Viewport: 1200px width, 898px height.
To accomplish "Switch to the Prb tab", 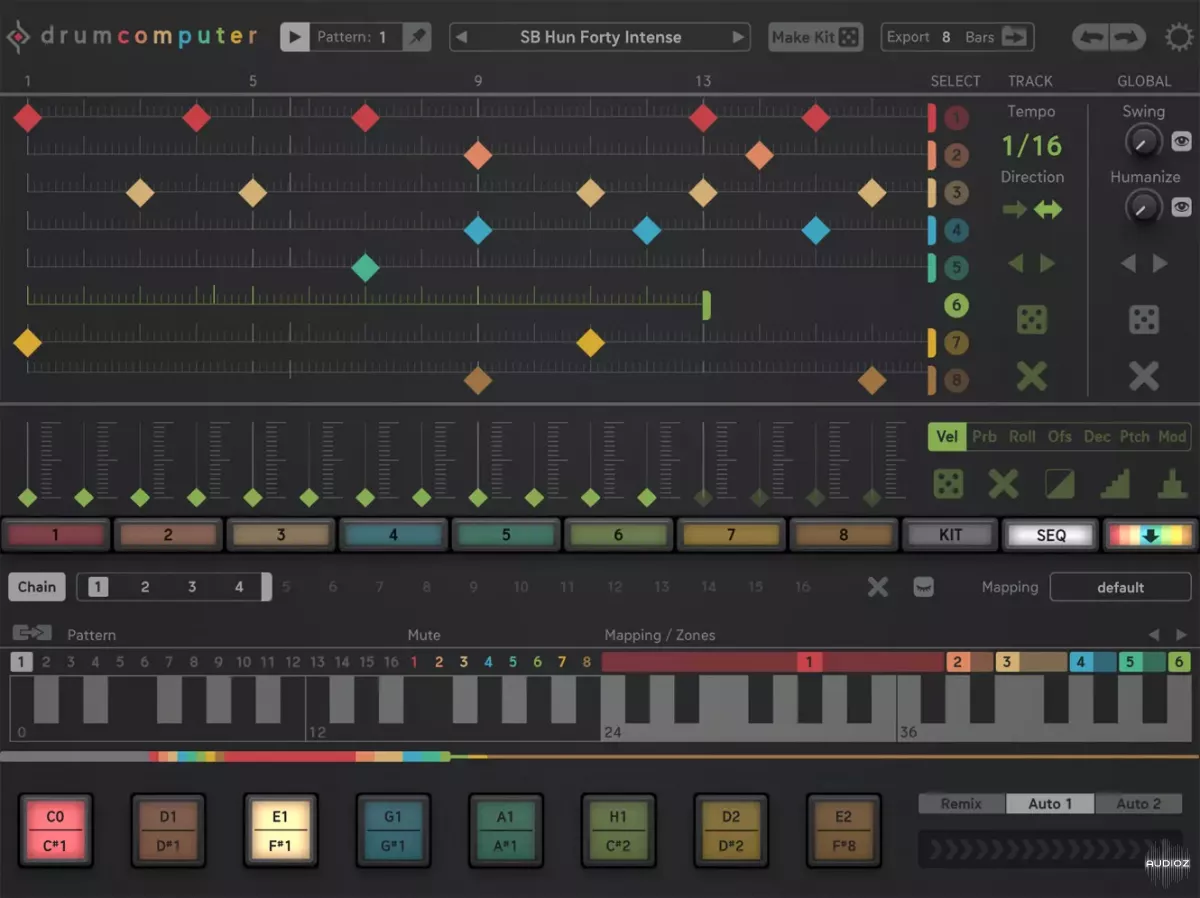I will (984, 436).
